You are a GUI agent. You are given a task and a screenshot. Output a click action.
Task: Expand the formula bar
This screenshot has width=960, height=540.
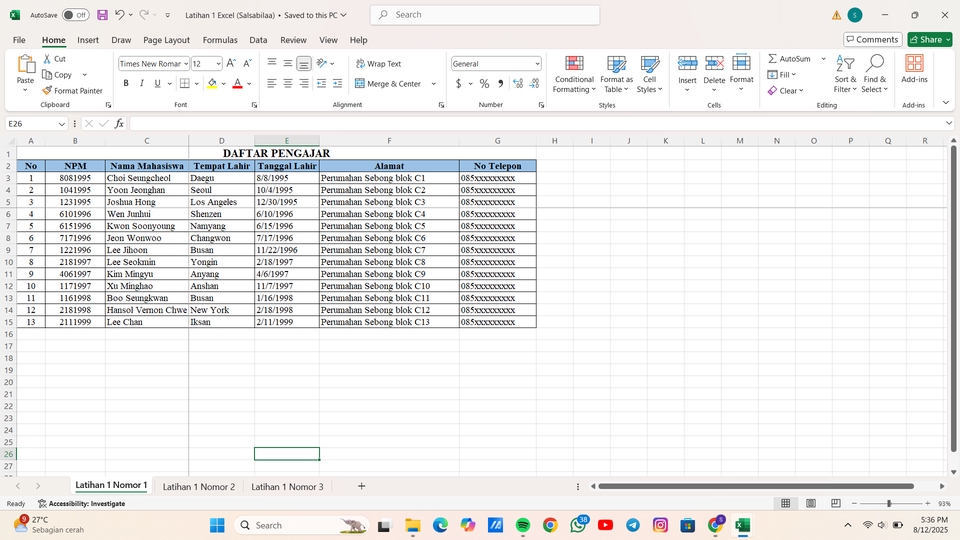[x=948, y=124]
